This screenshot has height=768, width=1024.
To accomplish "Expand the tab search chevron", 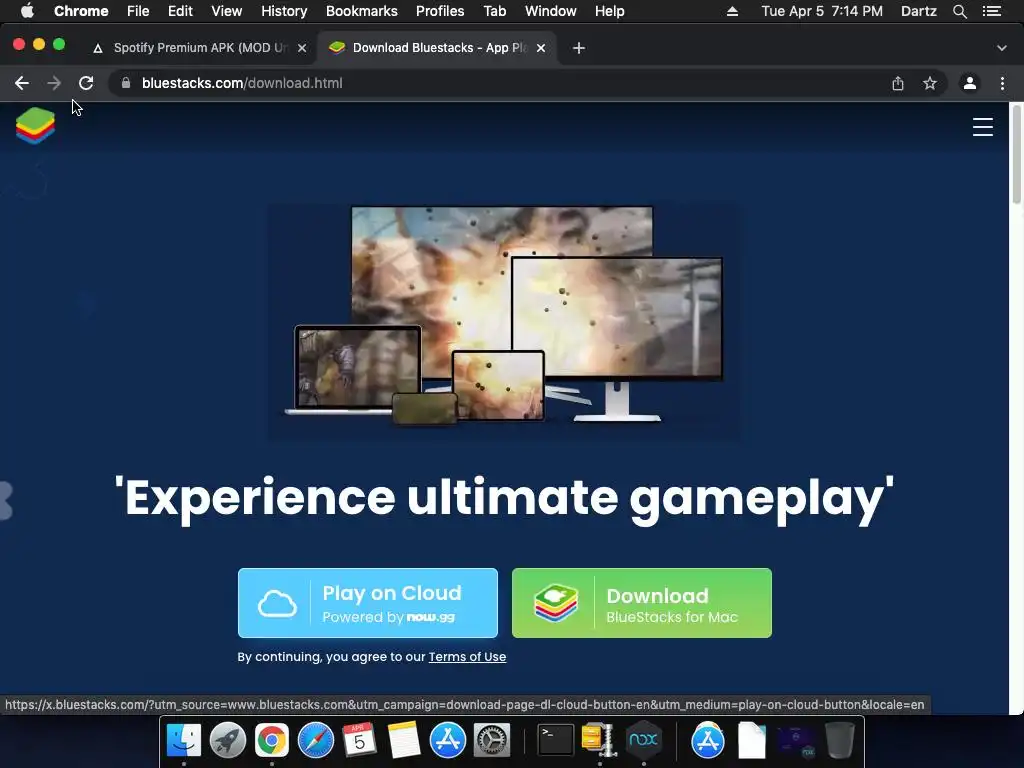I will (x=1002, y=48).
